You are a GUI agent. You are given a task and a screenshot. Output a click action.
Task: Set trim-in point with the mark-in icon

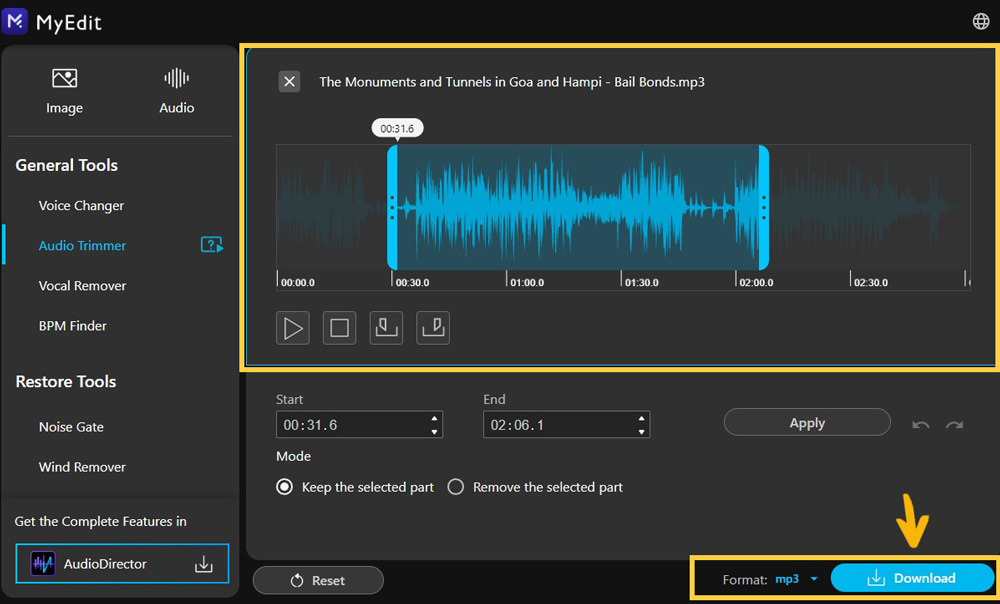point(386,327)
